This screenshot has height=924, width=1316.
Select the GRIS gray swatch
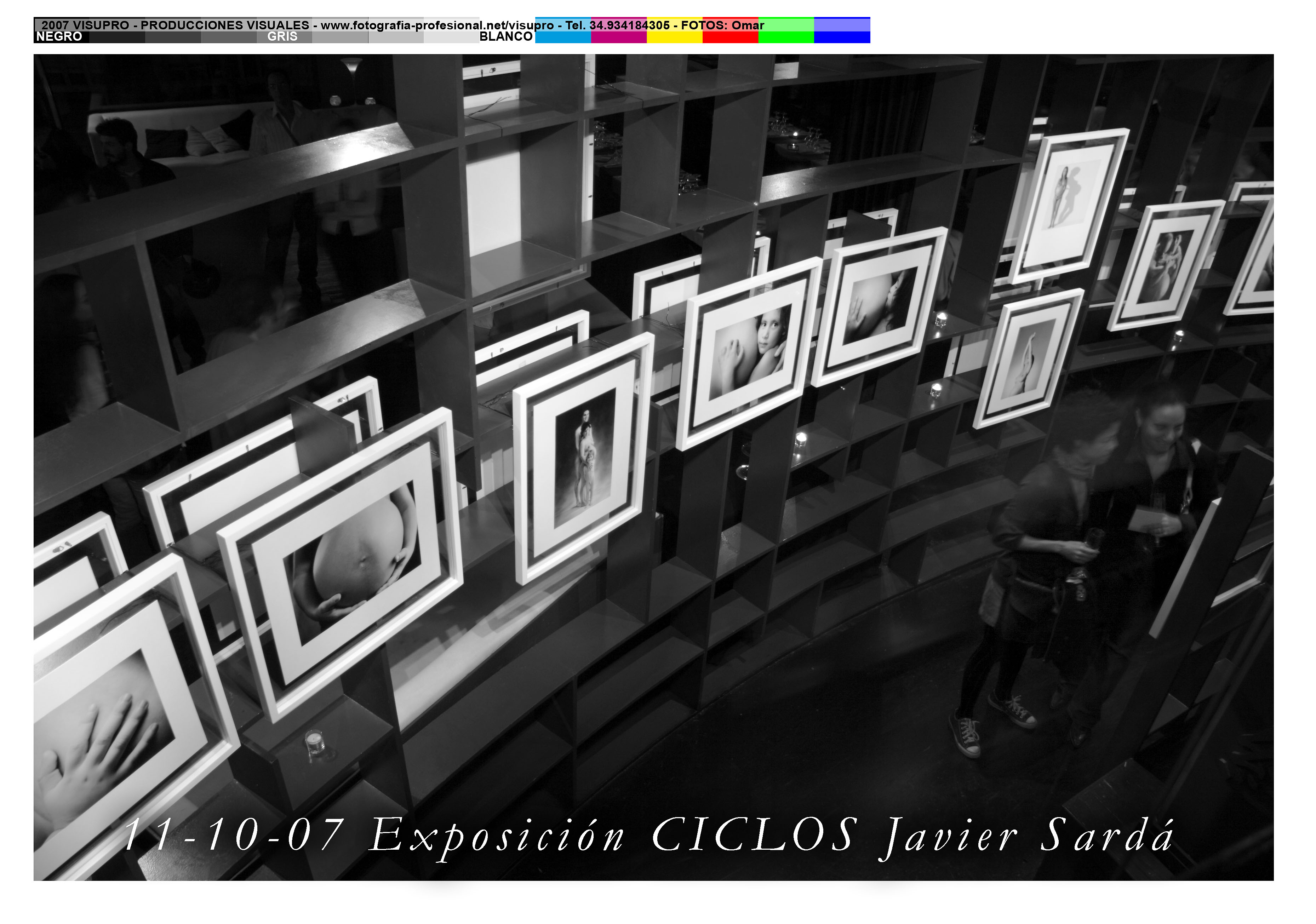coord(283,37)
